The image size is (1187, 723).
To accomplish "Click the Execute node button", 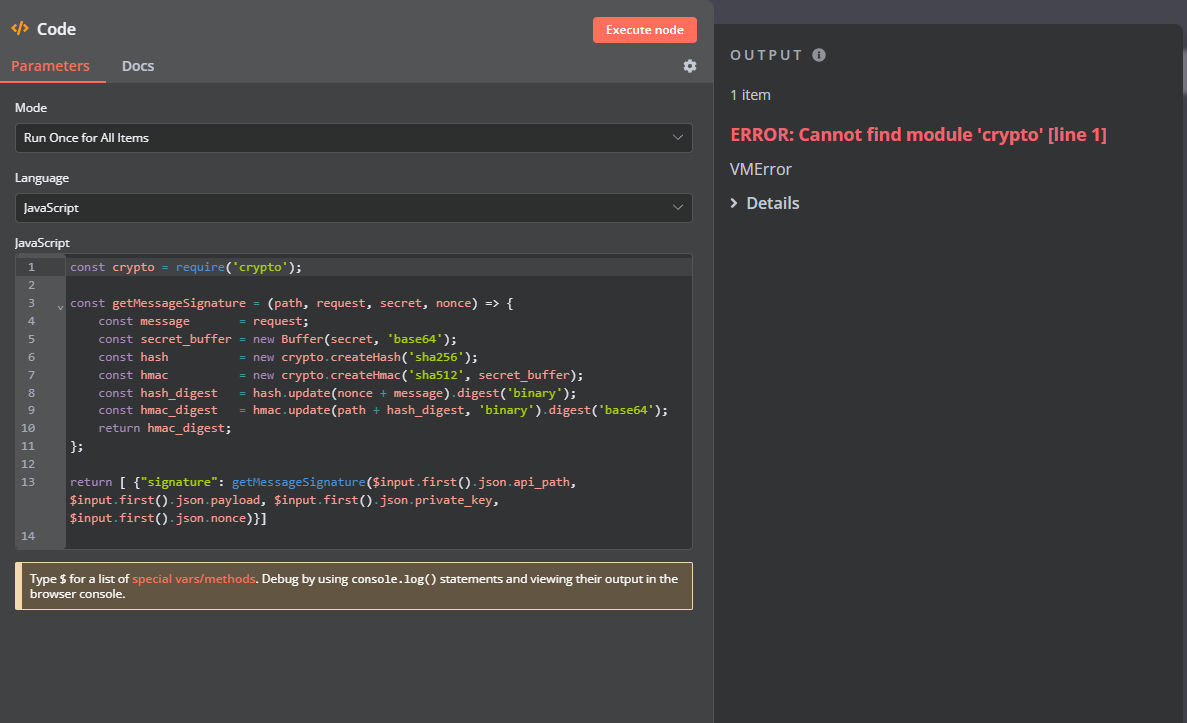I will click(x=644, y=30).
